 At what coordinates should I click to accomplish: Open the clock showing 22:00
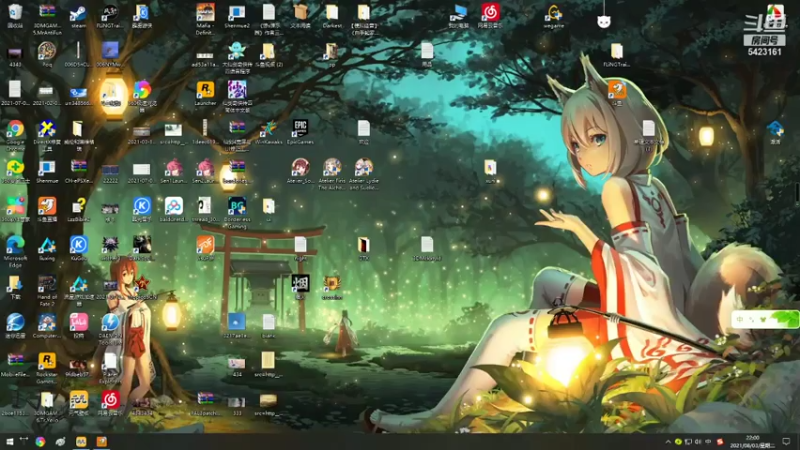753,442
